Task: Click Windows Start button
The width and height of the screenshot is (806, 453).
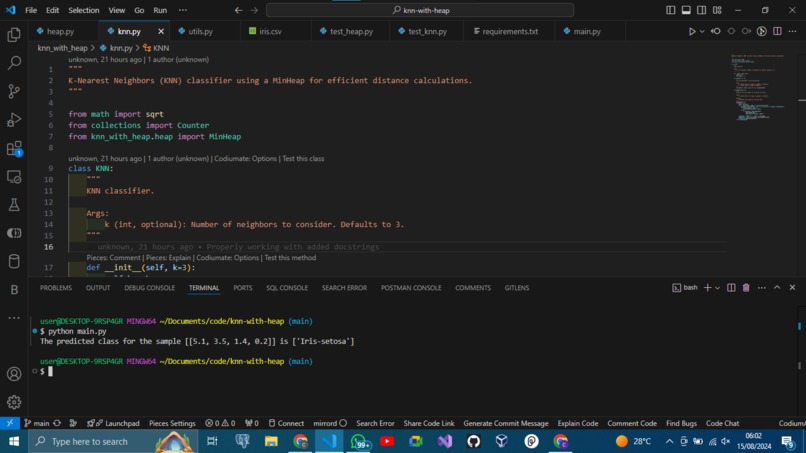Action: pyautogui.click(x=14, y=441)
